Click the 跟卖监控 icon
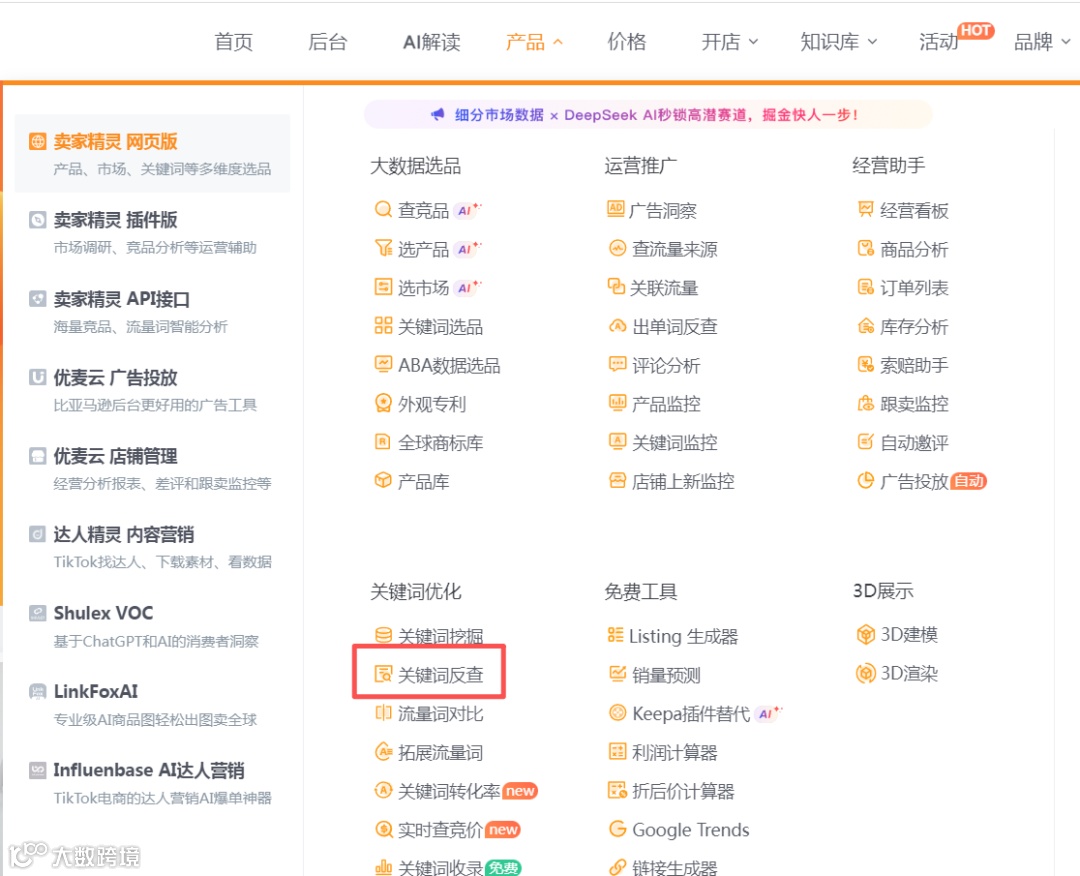 point(865,403)
